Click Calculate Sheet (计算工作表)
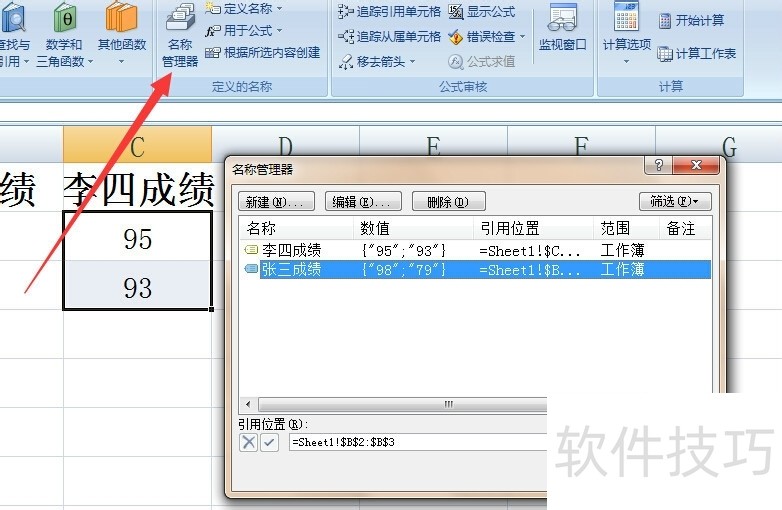Image resolution: width=782 pixels, height=510 pixels. click(x=696, y=53)
